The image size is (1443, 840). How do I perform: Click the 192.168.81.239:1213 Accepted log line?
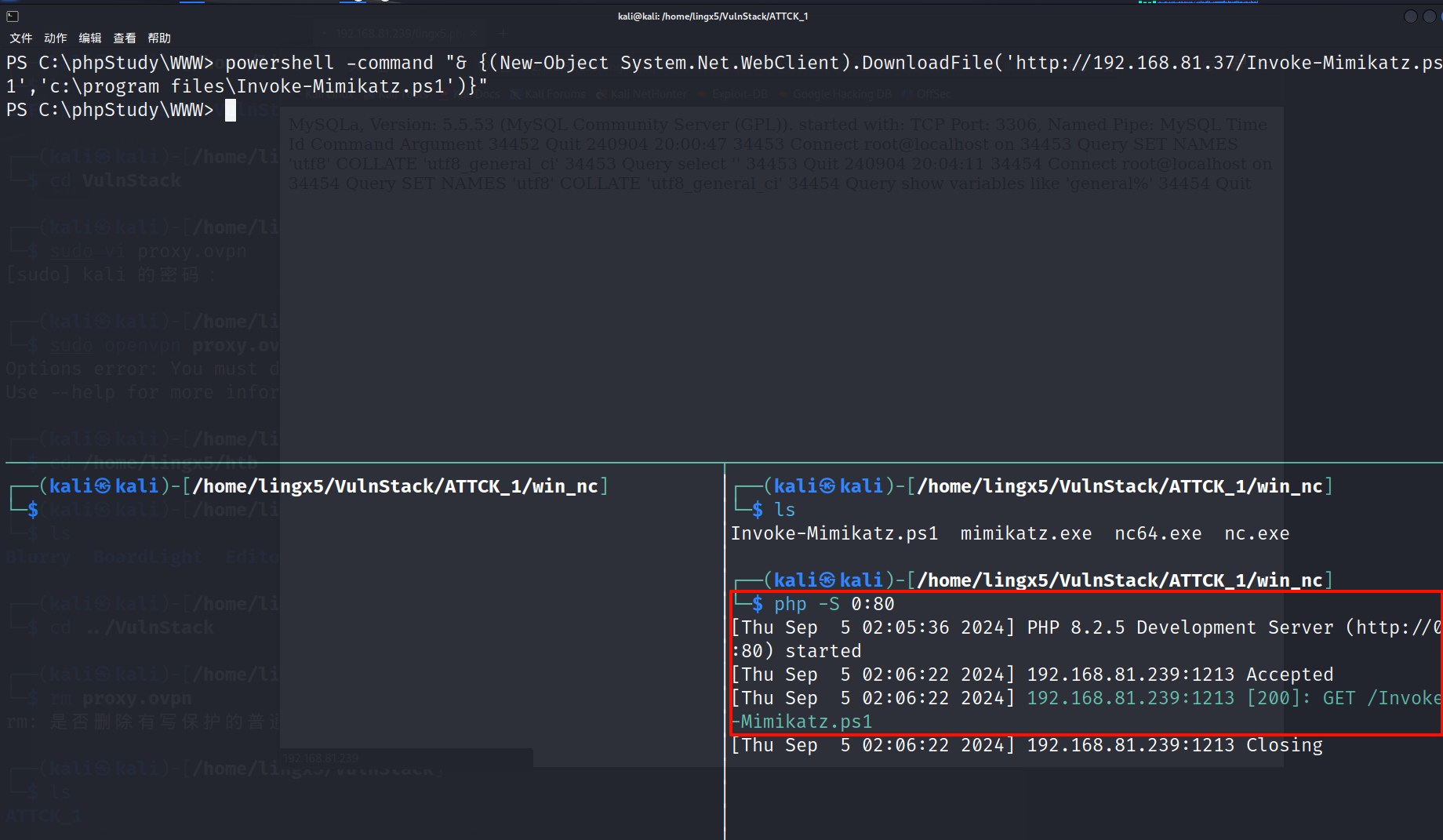click(1032, 675)
